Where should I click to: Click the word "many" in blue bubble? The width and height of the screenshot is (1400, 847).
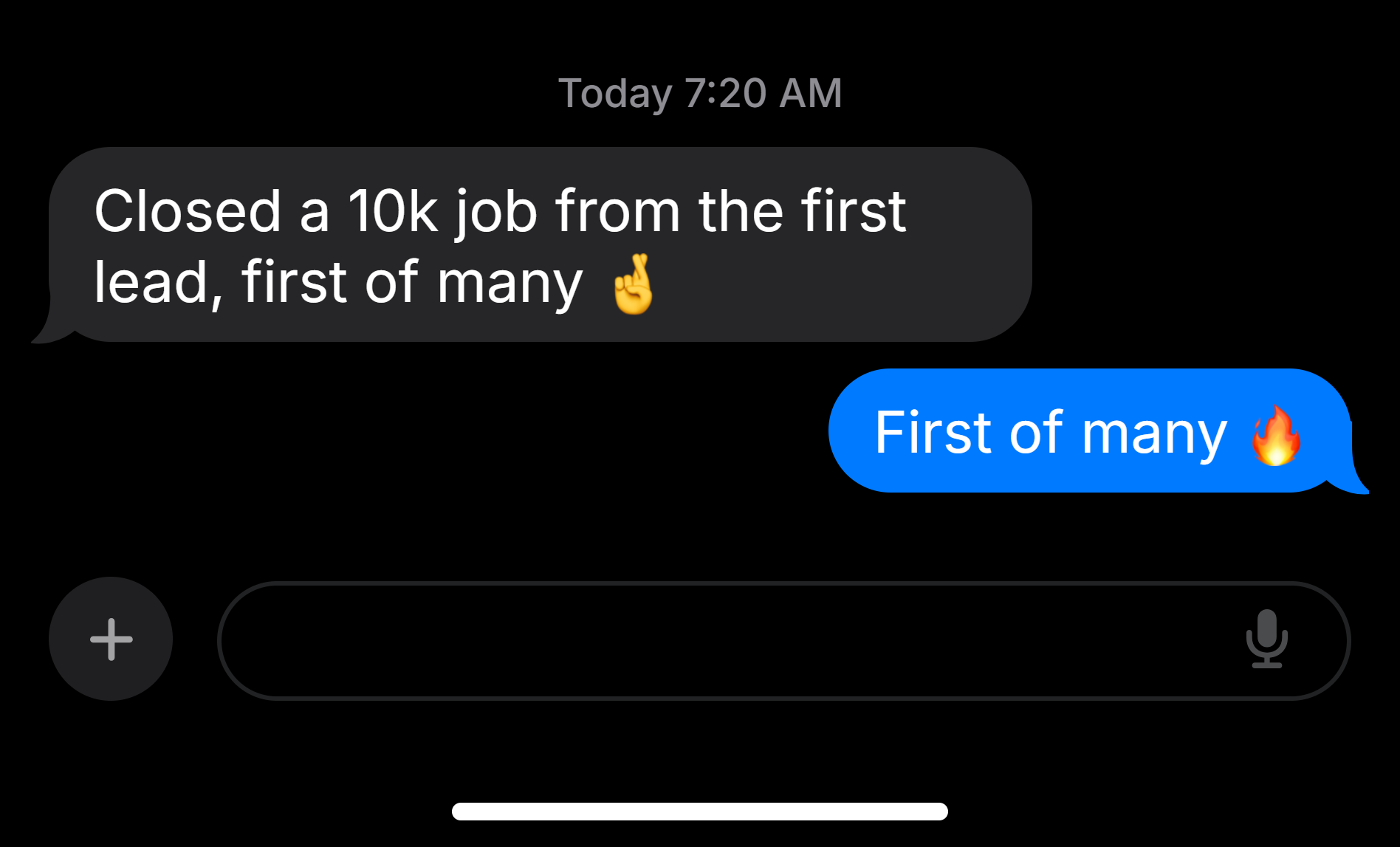coord(1153,436)
